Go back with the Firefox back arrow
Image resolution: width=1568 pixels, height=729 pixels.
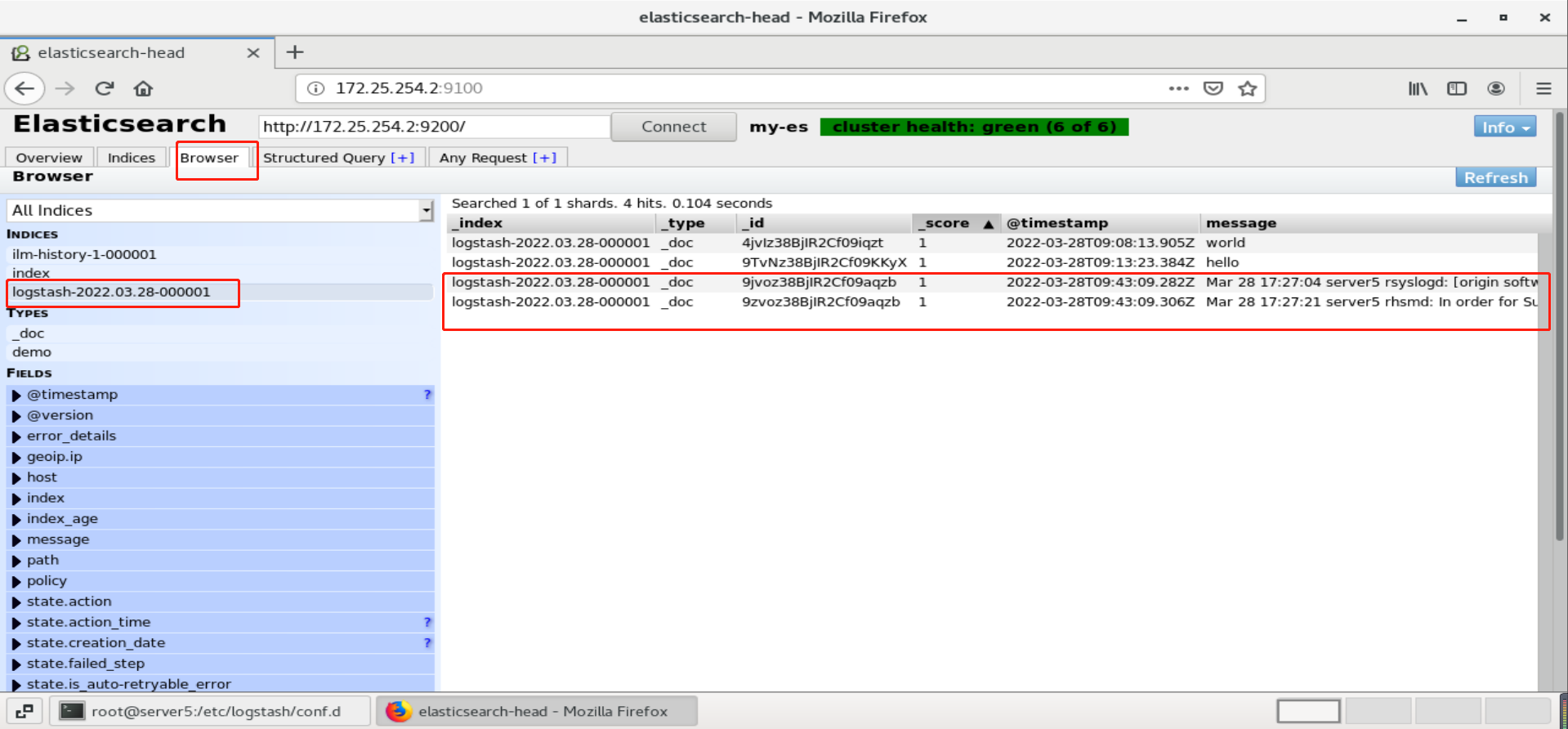coord(25,88)
